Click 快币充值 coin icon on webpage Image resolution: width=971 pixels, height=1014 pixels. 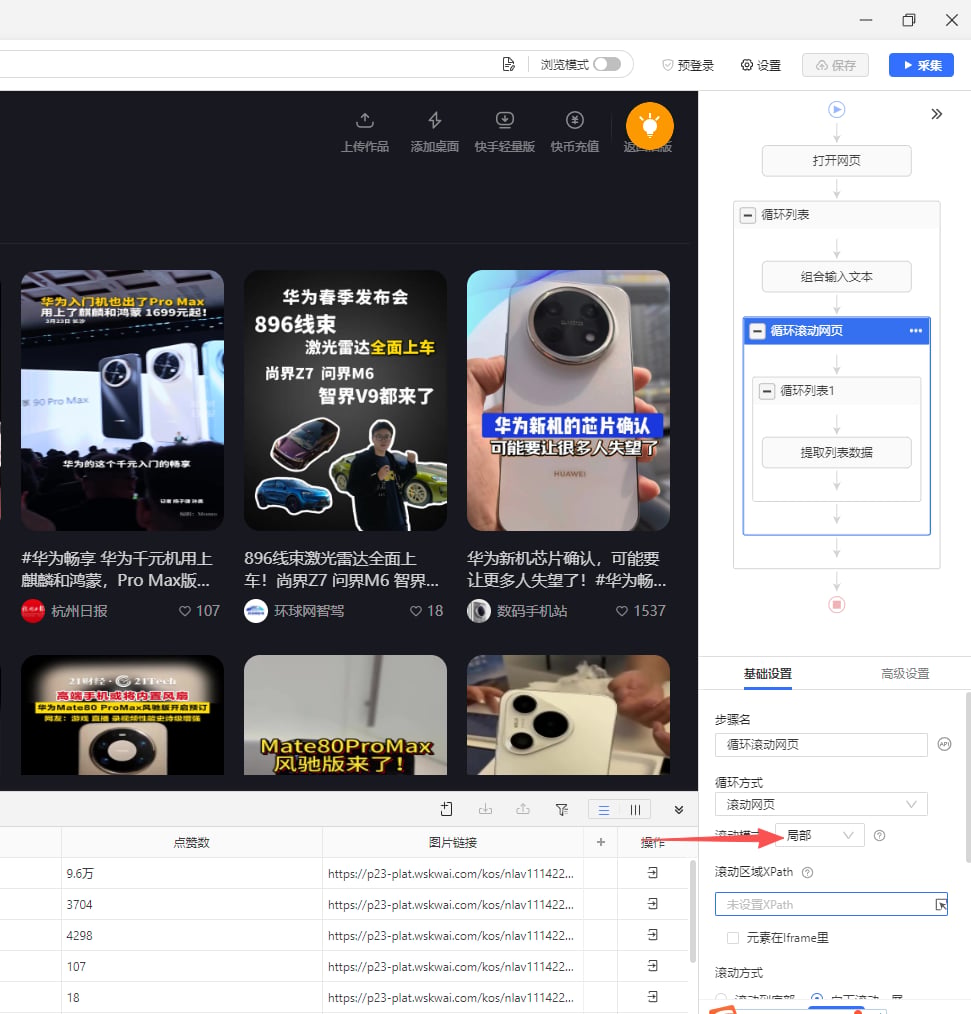[x=575, y=120]
